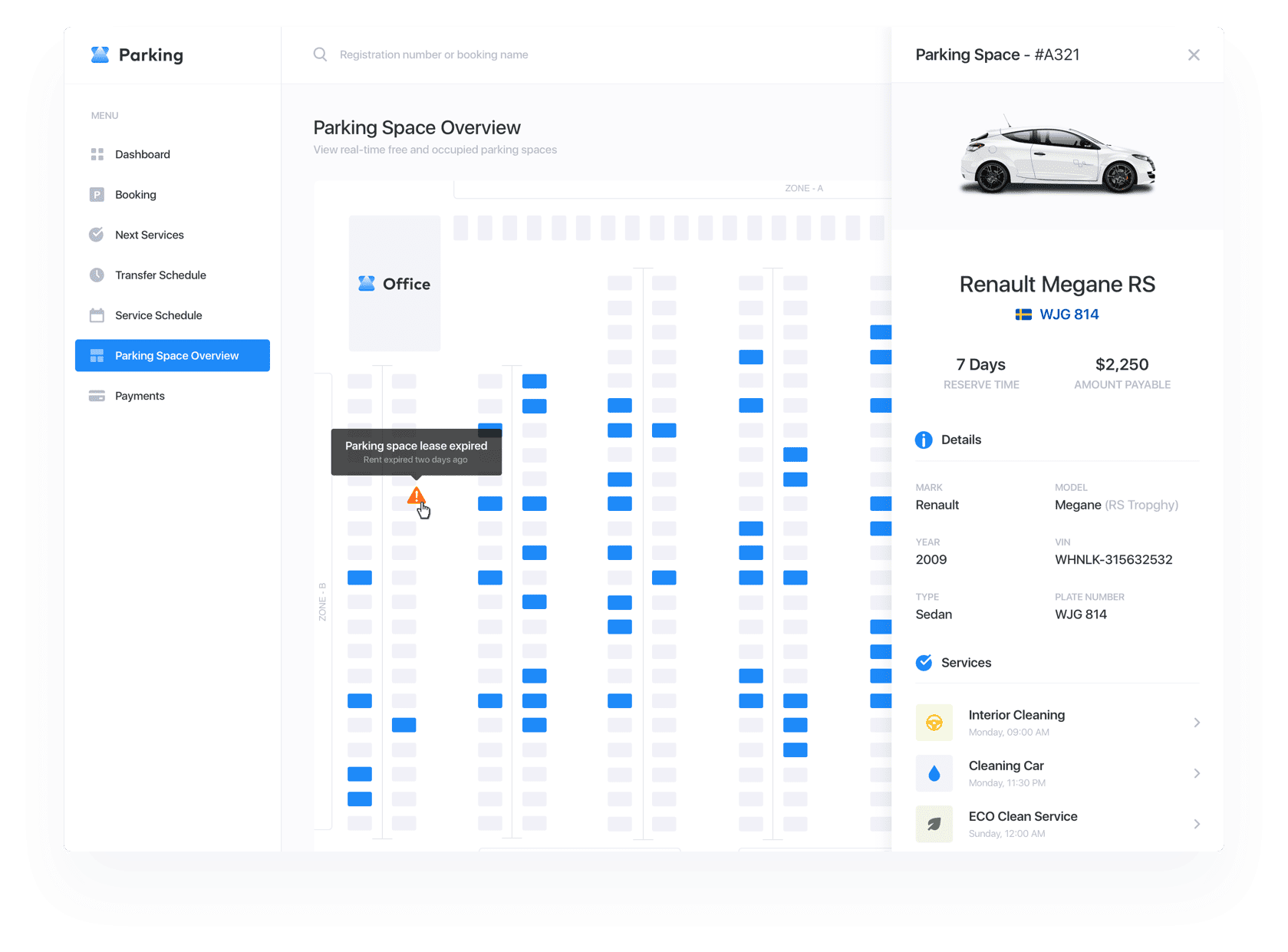Click the Services checkmark badge icon
Screen dimensions: 1288x952
(x=924, y=663)
